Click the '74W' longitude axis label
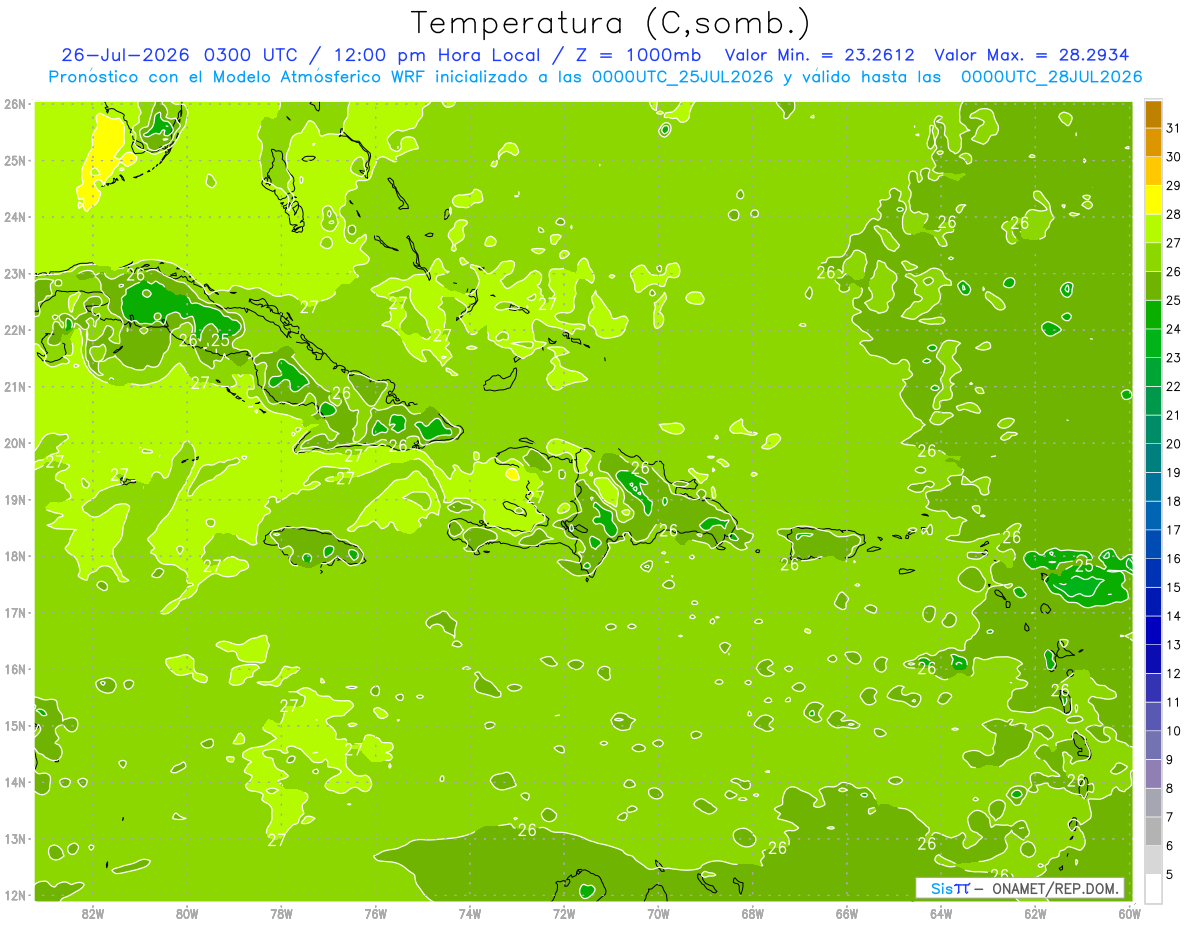Viewport: 1200px width, 927px height. tap(470, 913)
